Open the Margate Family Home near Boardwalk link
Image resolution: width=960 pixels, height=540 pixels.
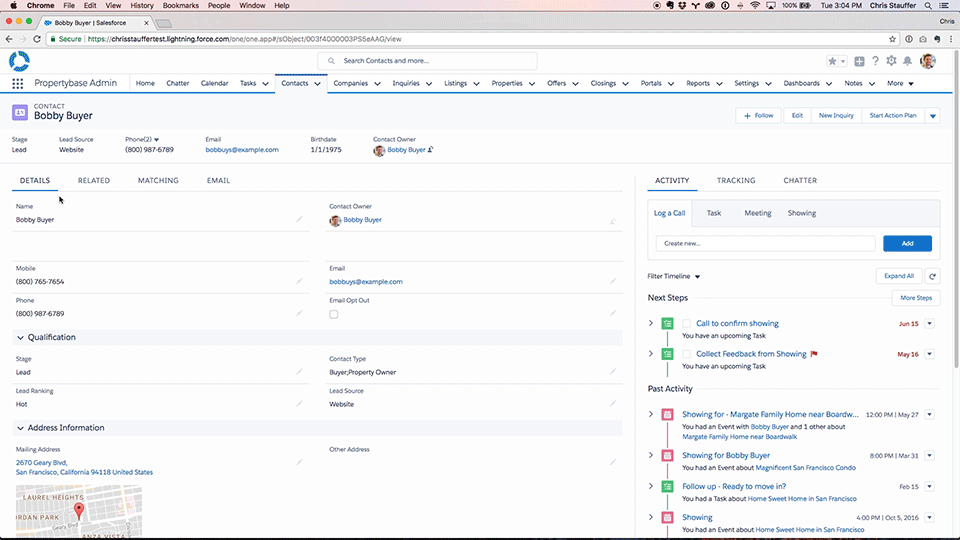tap(740, 437)
